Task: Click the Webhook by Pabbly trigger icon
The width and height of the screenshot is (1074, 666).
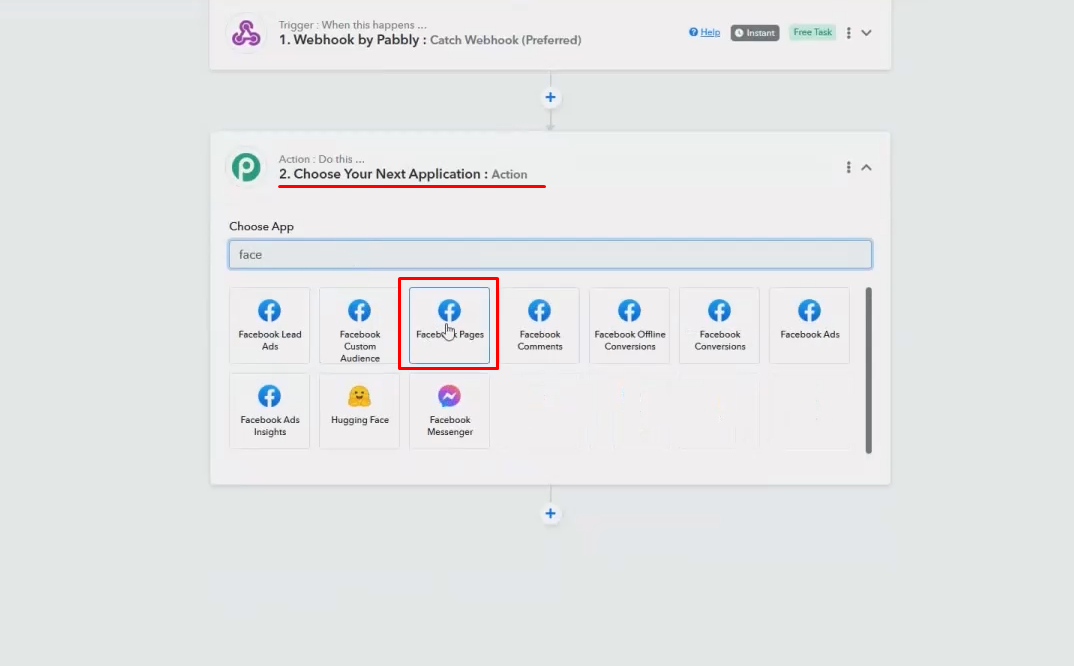Action: pyautogui.click(x=245, y=33)
